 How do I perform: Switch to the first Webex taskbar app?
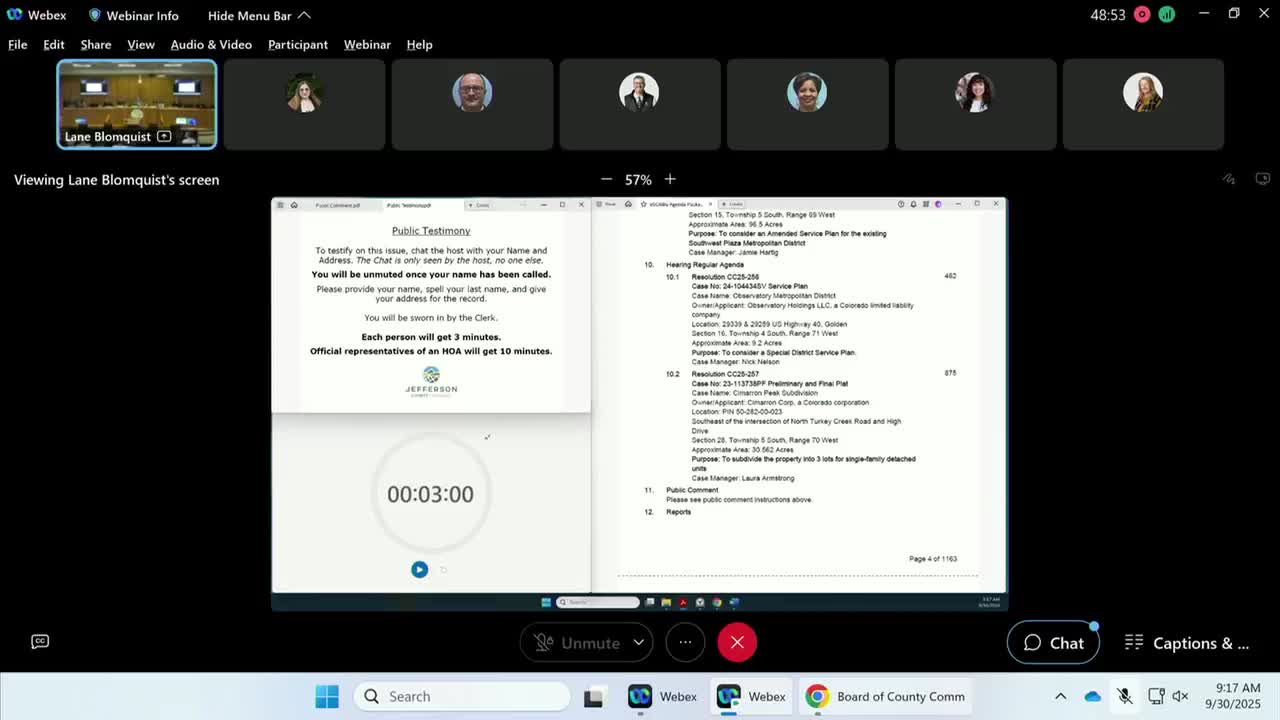(x=662, y=697)
